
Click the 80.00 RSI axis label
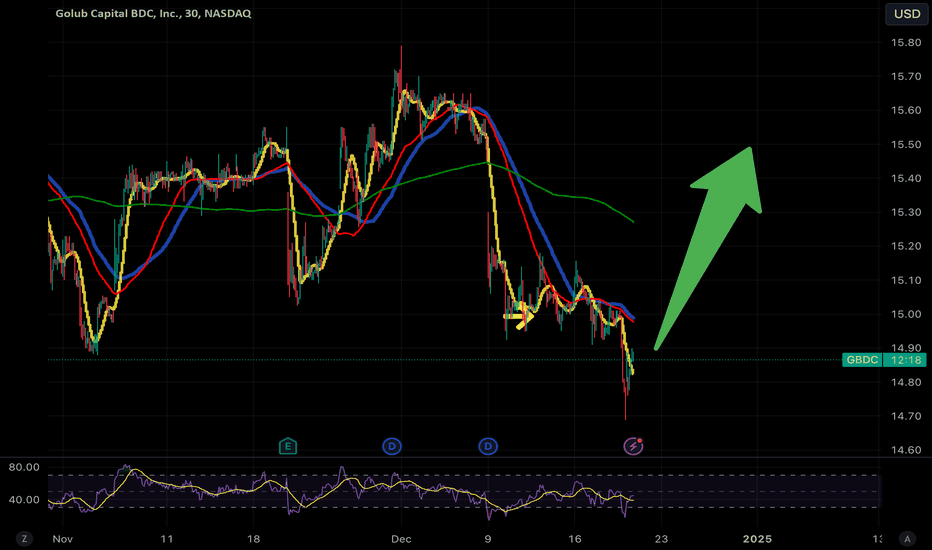(x=24, y=467)
